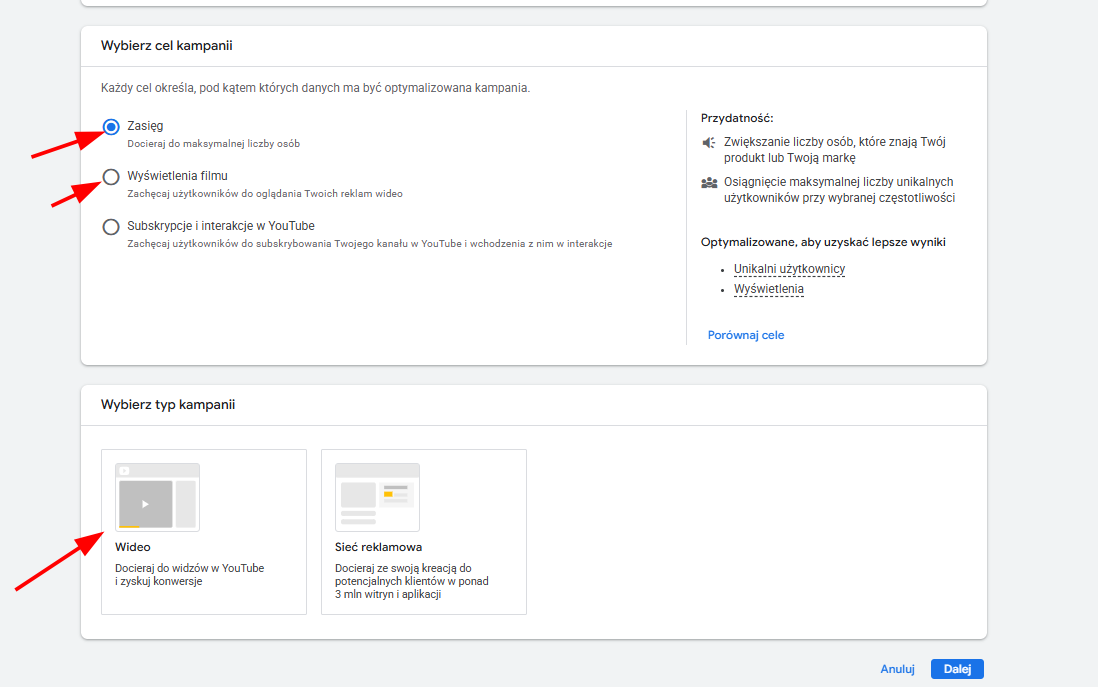Viewport: 1098px width, 687px height.
Task: Click the yellow ad block in Sieć reklamowa illustration
Action: click(388, 494)
